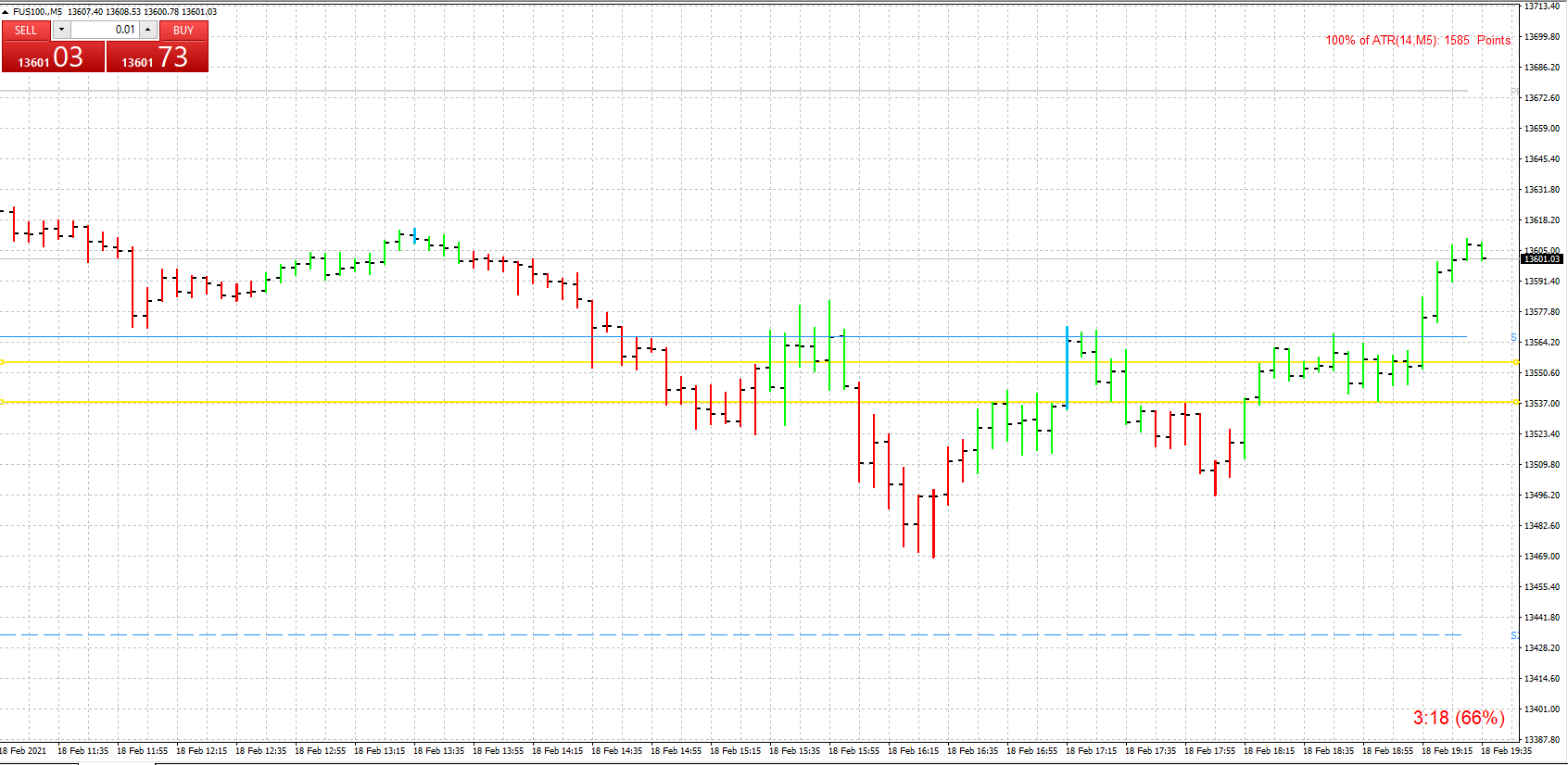
Task: Click the 18 Feb 14:35 time label
Action: click(x=616, y=751)
